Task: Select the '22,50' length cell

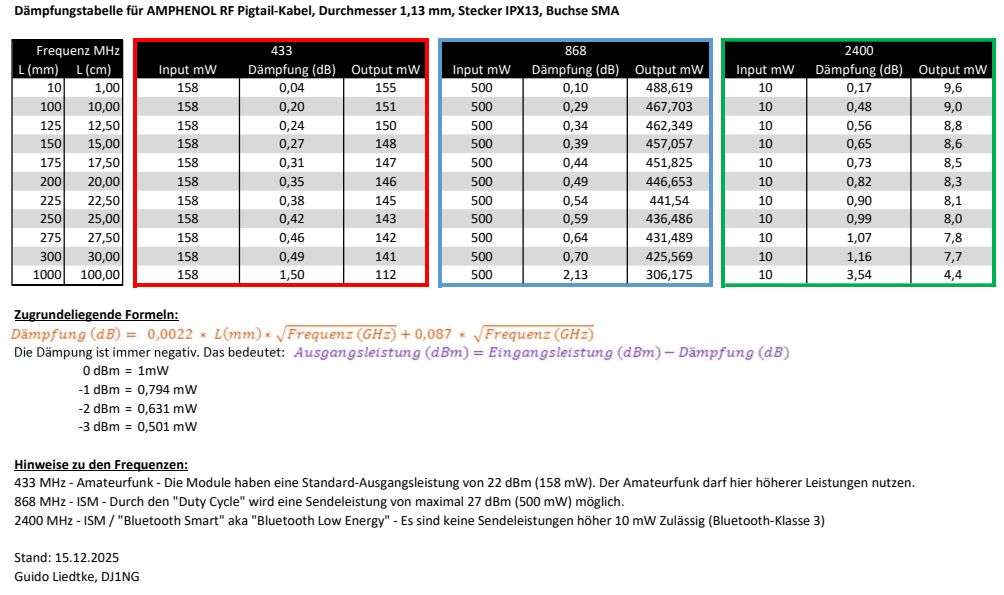Action: click(104, 200)
